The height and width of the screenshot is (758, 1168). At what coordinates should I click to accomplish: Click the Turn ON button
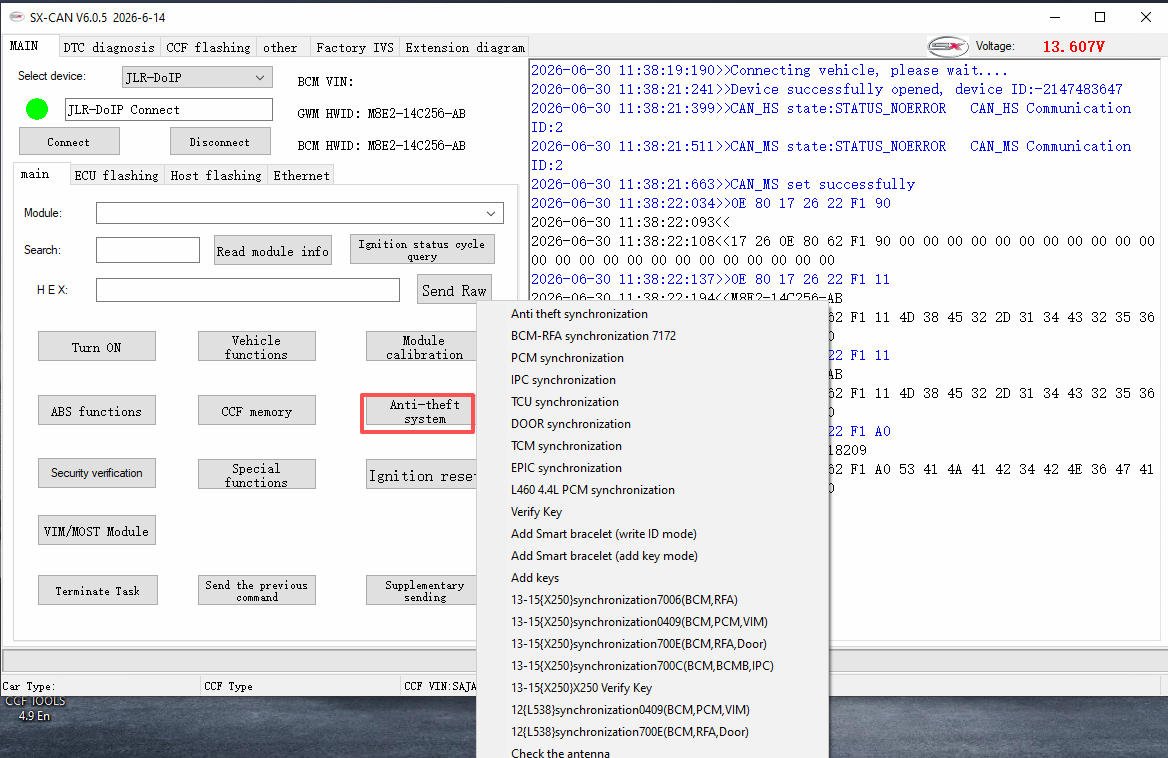click(x=97, y=347)
